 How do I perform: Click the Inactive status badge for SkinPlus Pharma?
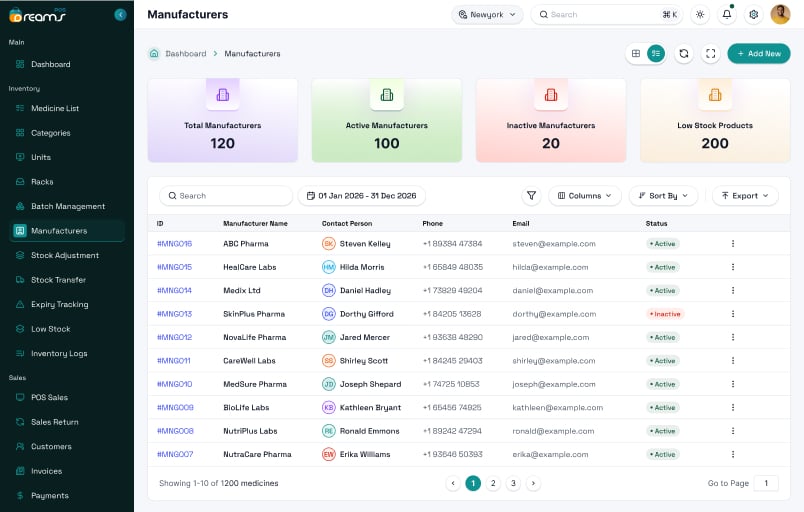point(665,314)
